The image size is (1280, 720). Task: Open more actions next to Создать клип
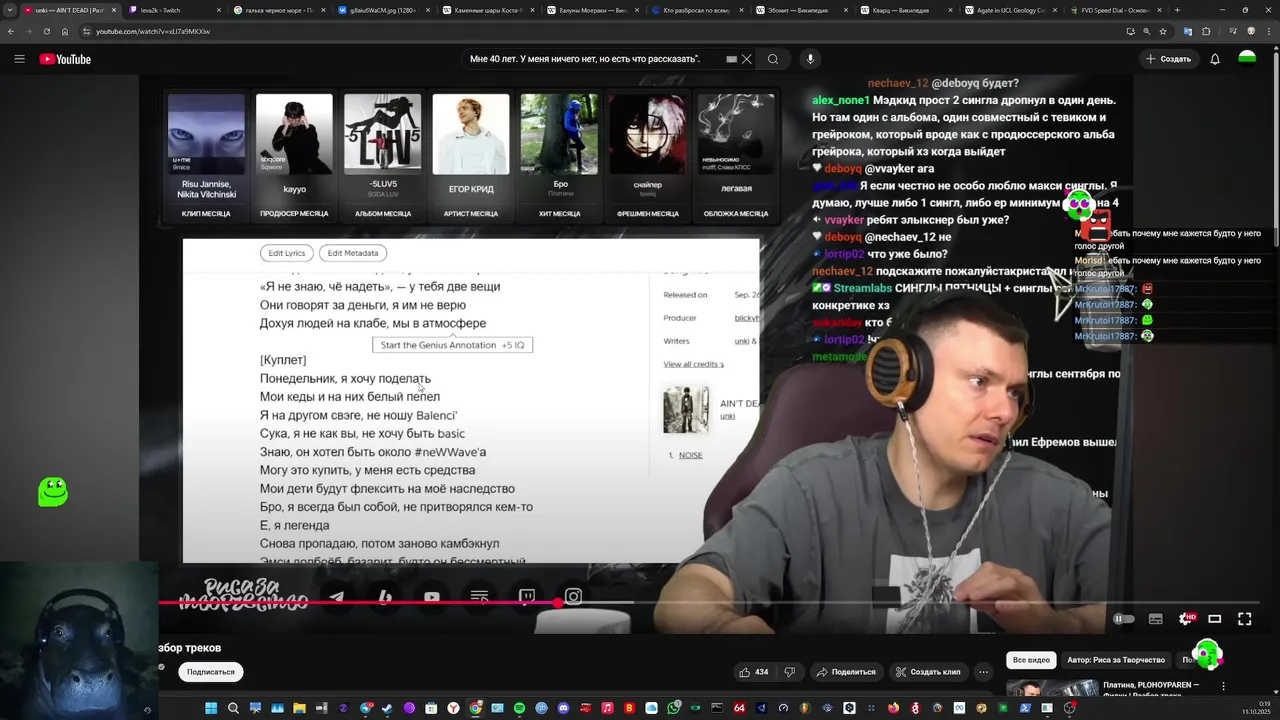pyautogui.click(x=984, y=672)
